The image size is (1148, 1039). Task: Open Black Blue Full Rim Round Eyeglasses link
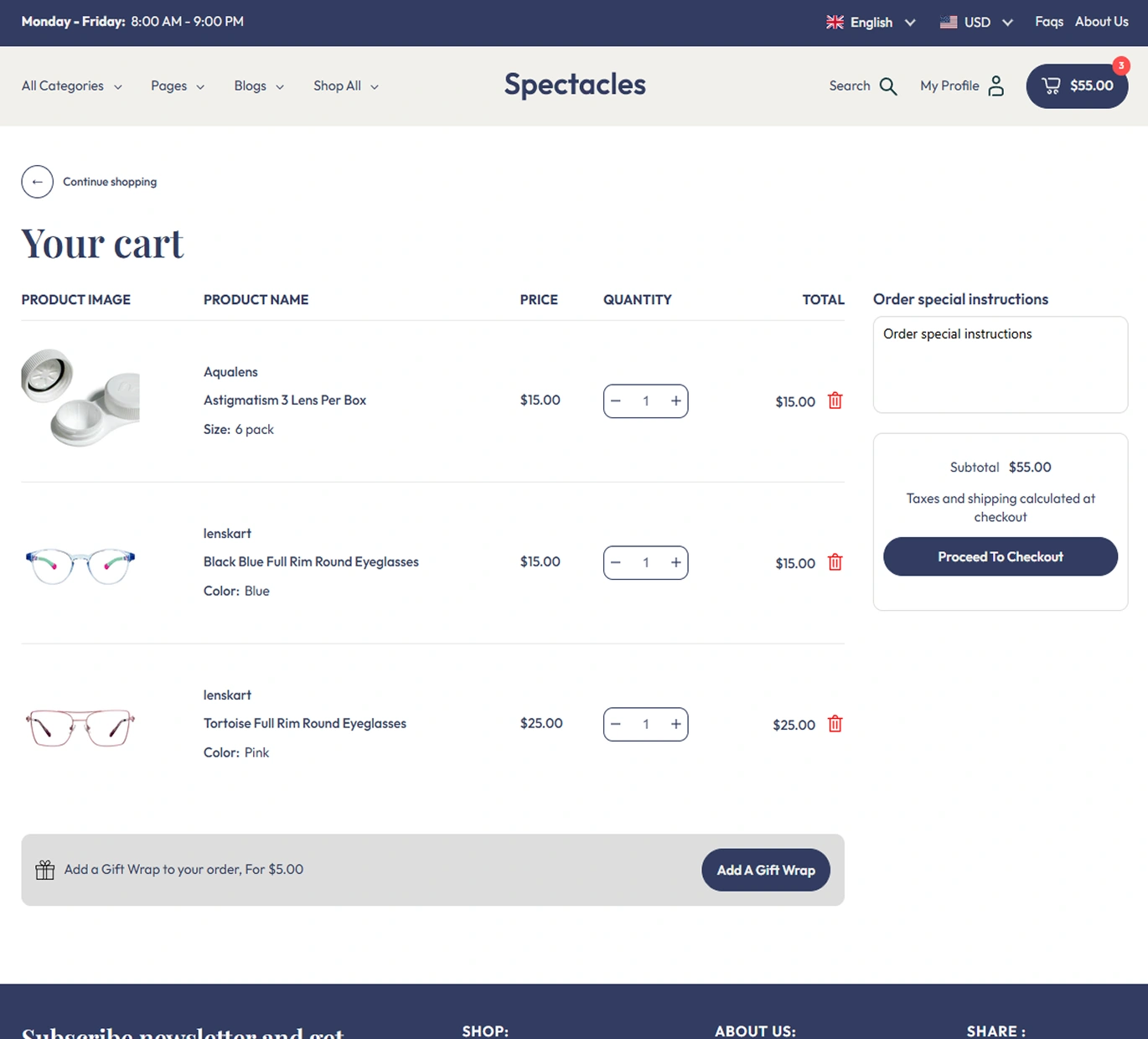[x=311, y=562]
